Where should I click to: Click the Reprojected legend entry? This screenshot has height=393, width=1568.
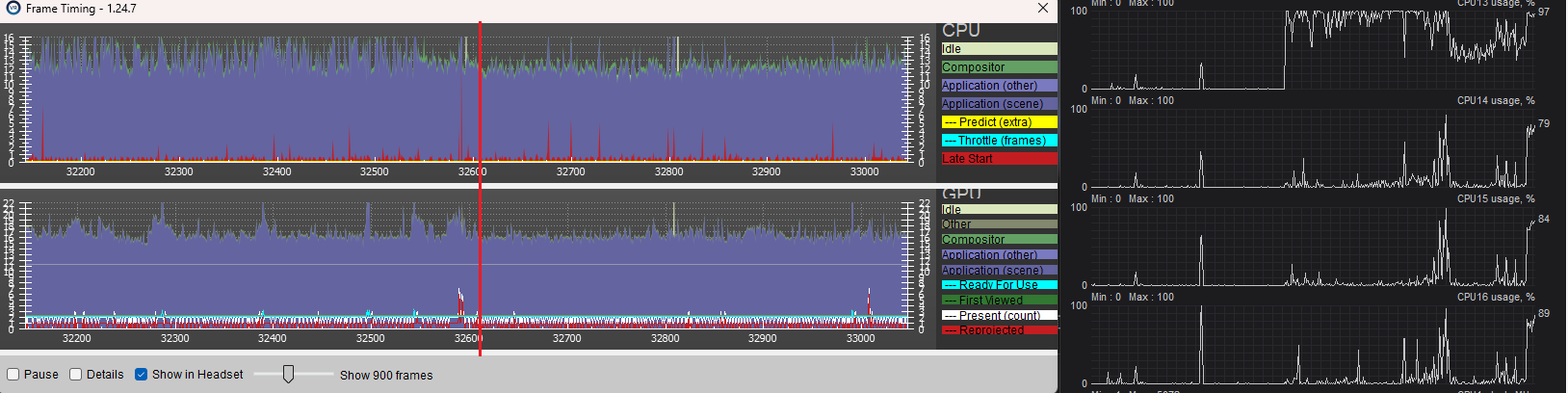point(999,330)
